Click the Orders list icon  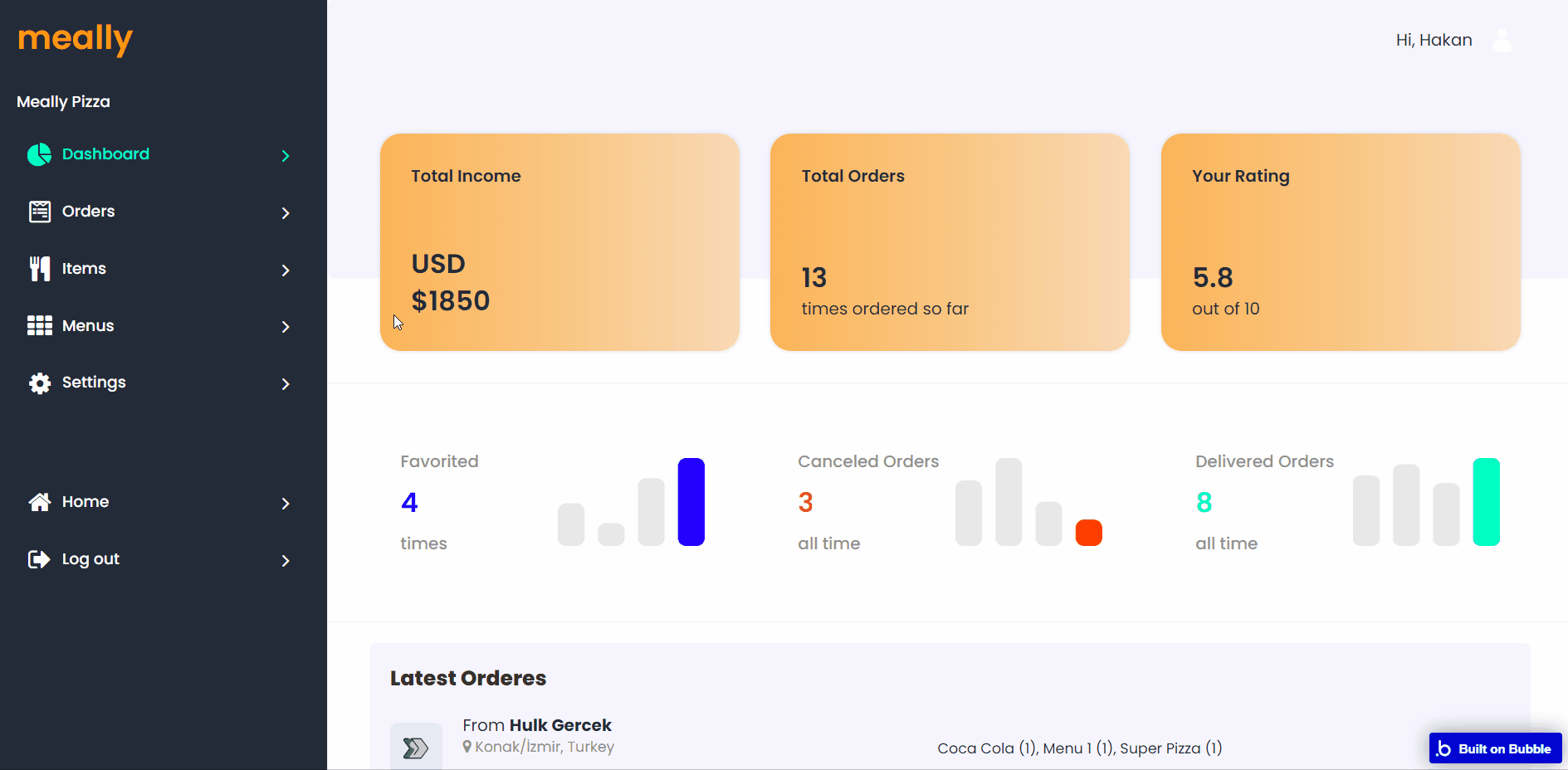[39, 212]
